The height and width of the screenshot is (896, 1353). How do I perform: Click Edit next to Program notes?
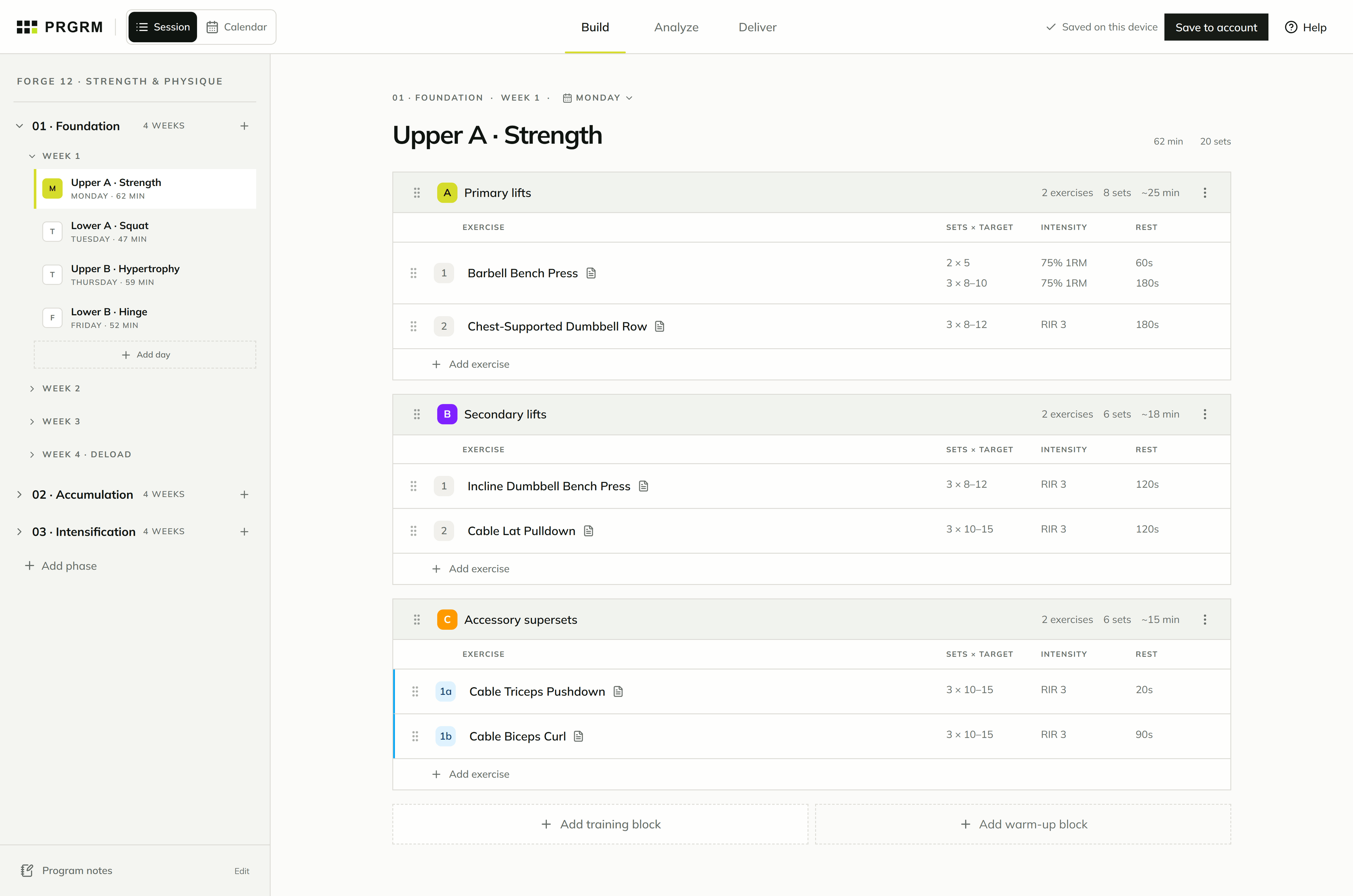[242, 871]
